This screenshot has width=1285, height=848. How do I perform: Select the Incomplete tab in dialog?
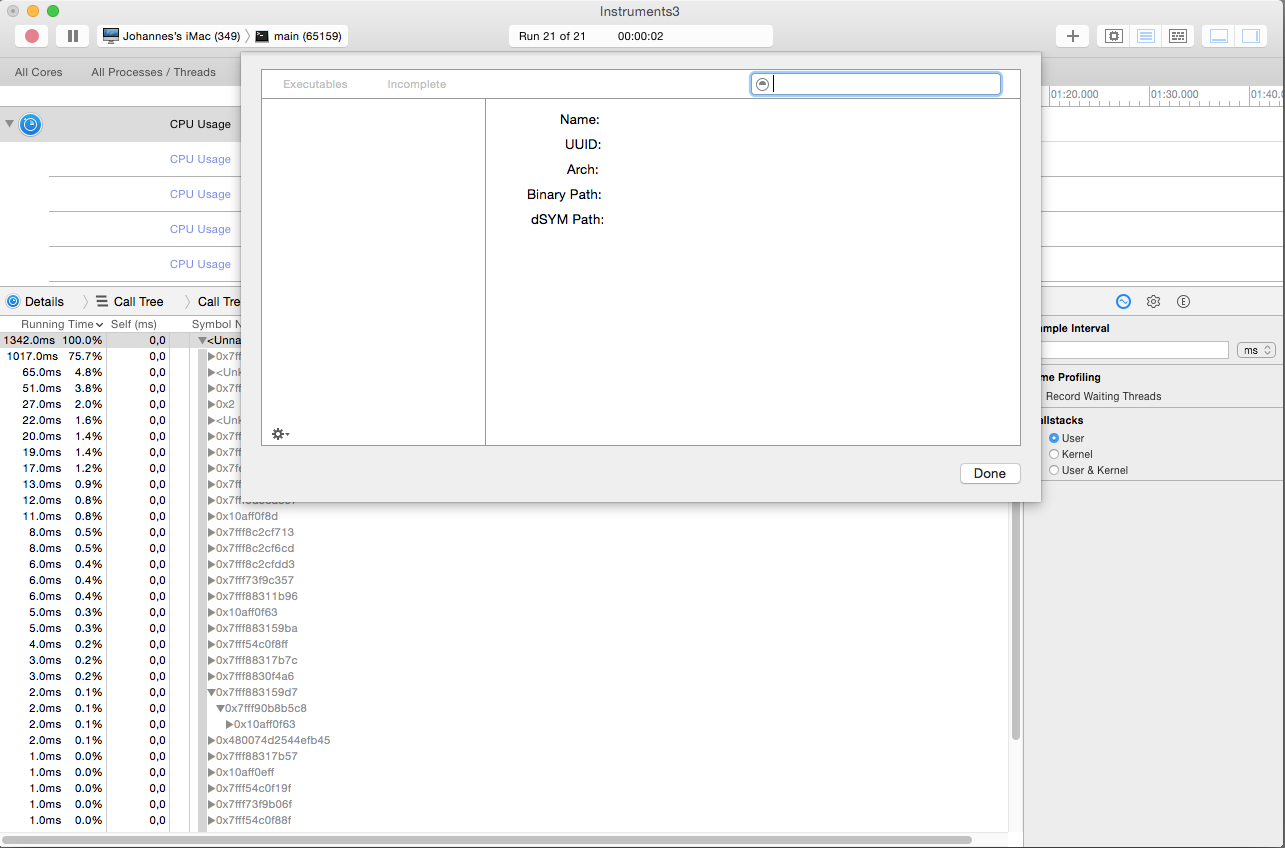click(416, 84)
